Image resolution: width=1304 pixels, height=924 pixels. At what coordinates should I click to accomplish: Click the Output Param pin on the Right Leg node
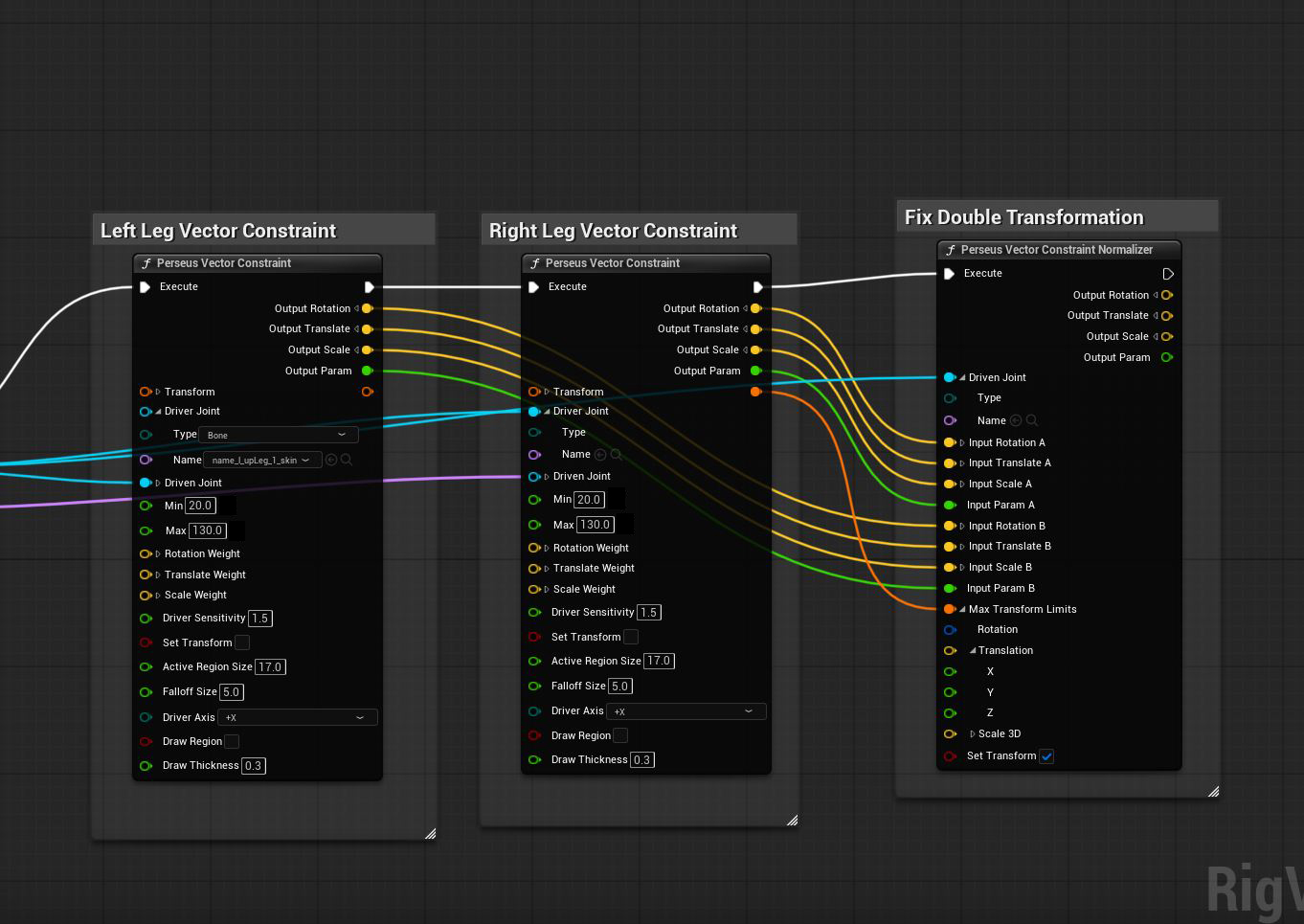(756, 371)
